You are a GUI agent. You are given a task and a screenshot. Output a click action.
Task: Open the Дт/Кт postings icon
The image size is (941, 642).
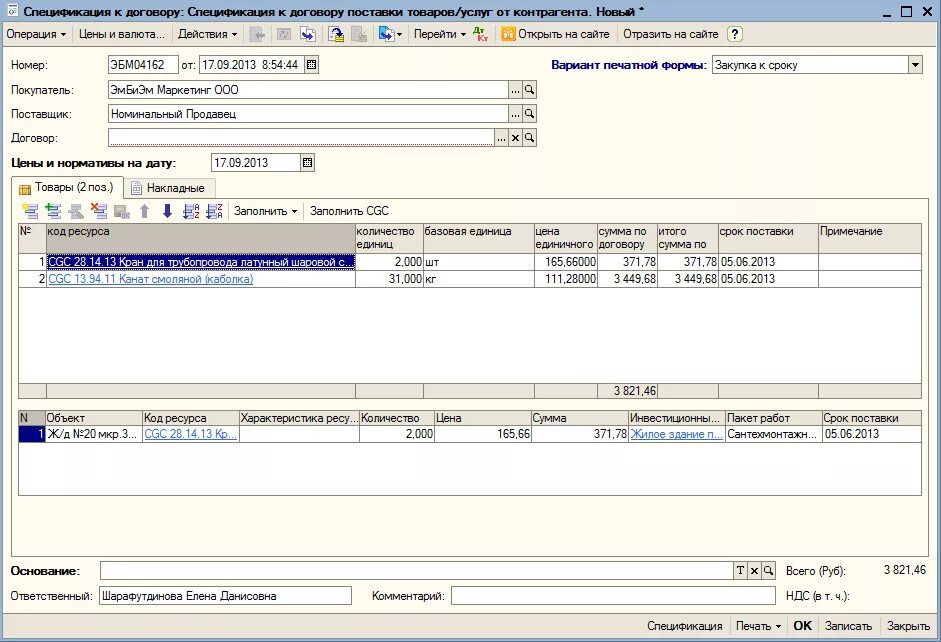point(481,35)
